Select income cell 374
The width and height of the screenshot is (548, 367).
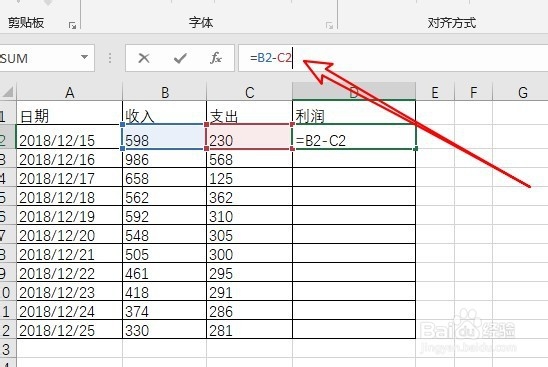[165, 310]
